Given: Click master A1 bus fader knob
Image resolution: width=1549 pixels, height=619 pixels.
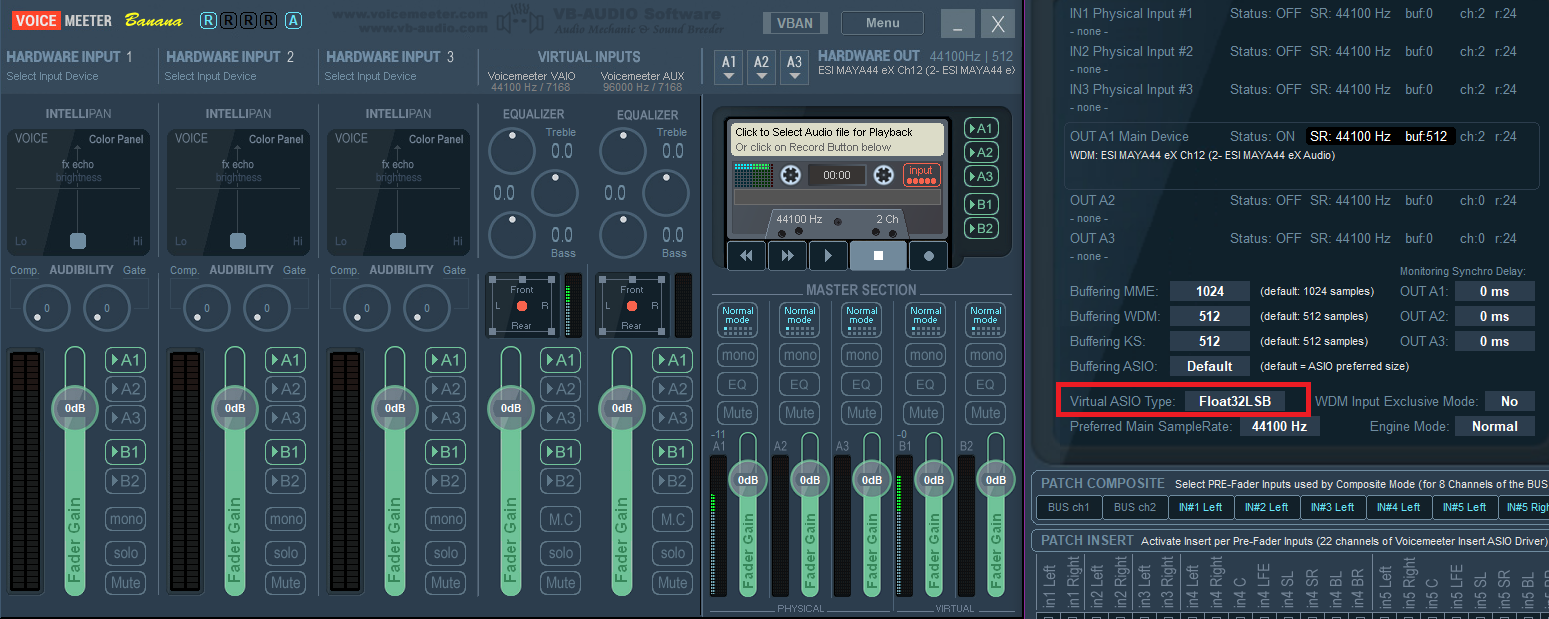Looking at the screenshot, I should [747, 479].
